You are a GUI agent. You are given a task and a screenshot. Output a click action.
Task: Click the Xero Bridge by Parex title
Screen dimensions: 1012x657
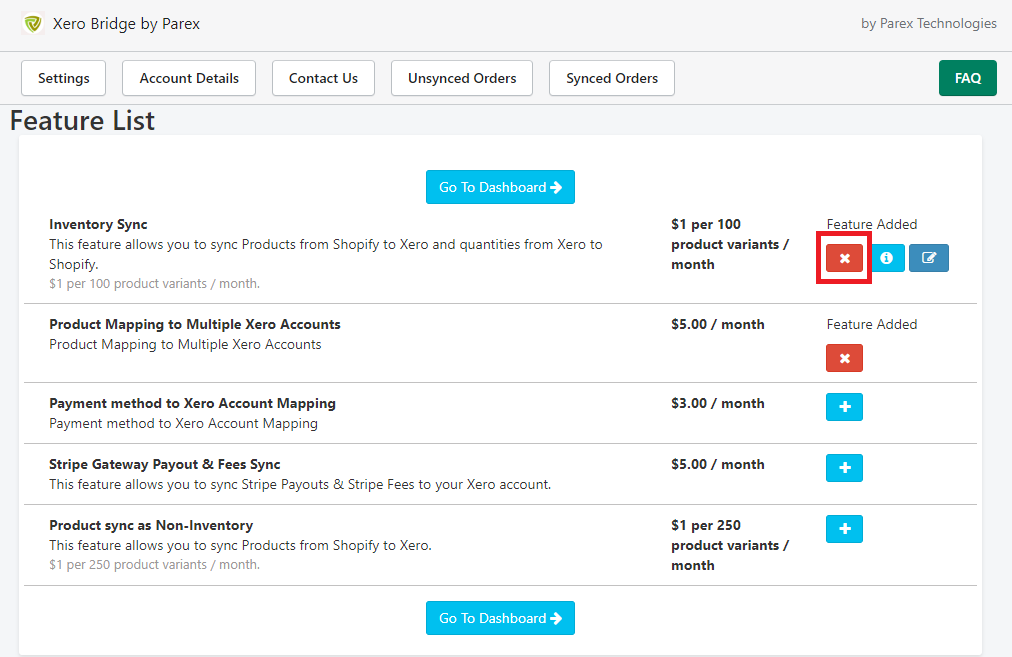[126, 23]
